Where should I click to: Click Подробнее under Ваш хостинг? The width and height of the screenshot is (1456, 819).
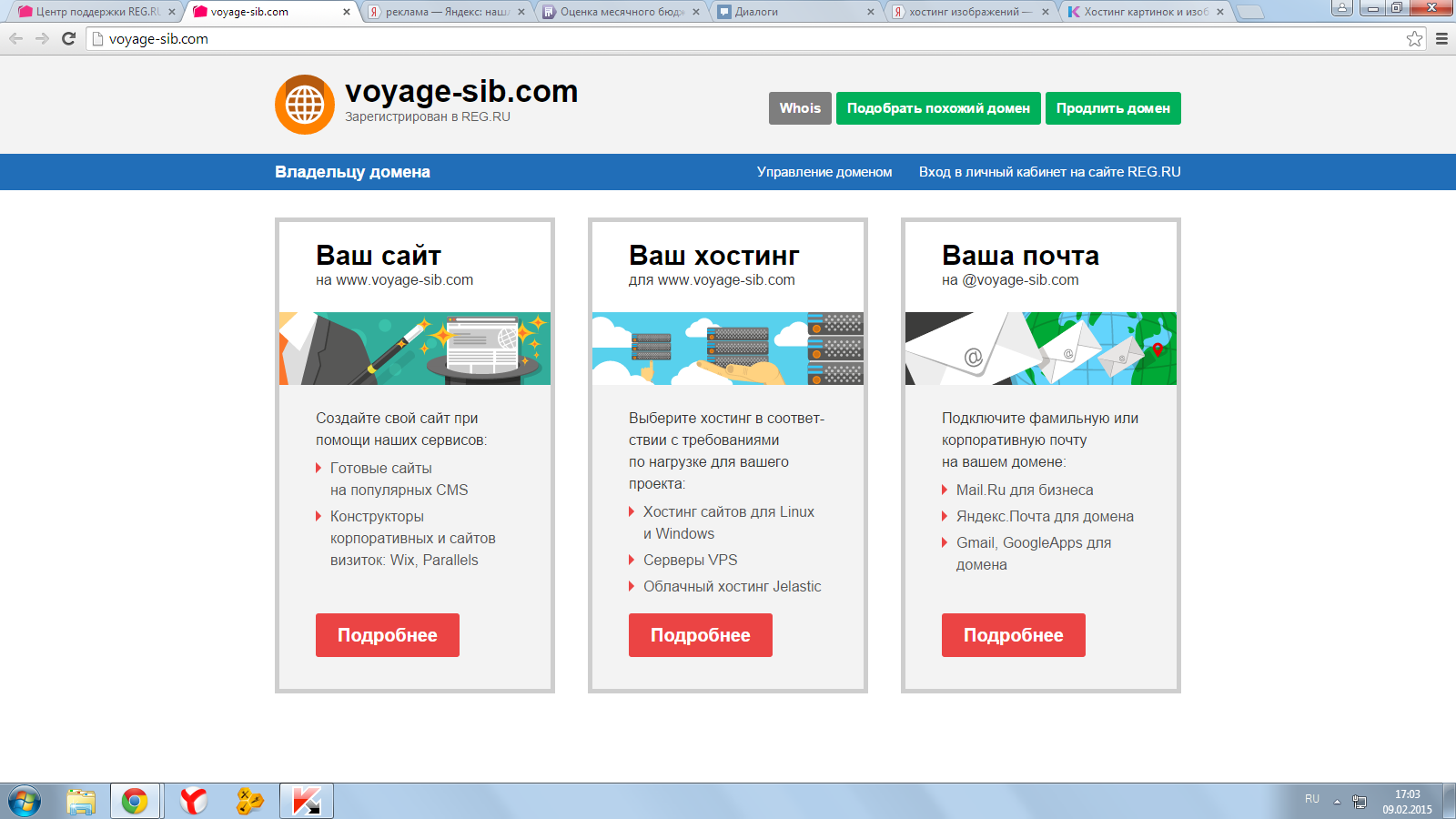click(x=701, y=635)
